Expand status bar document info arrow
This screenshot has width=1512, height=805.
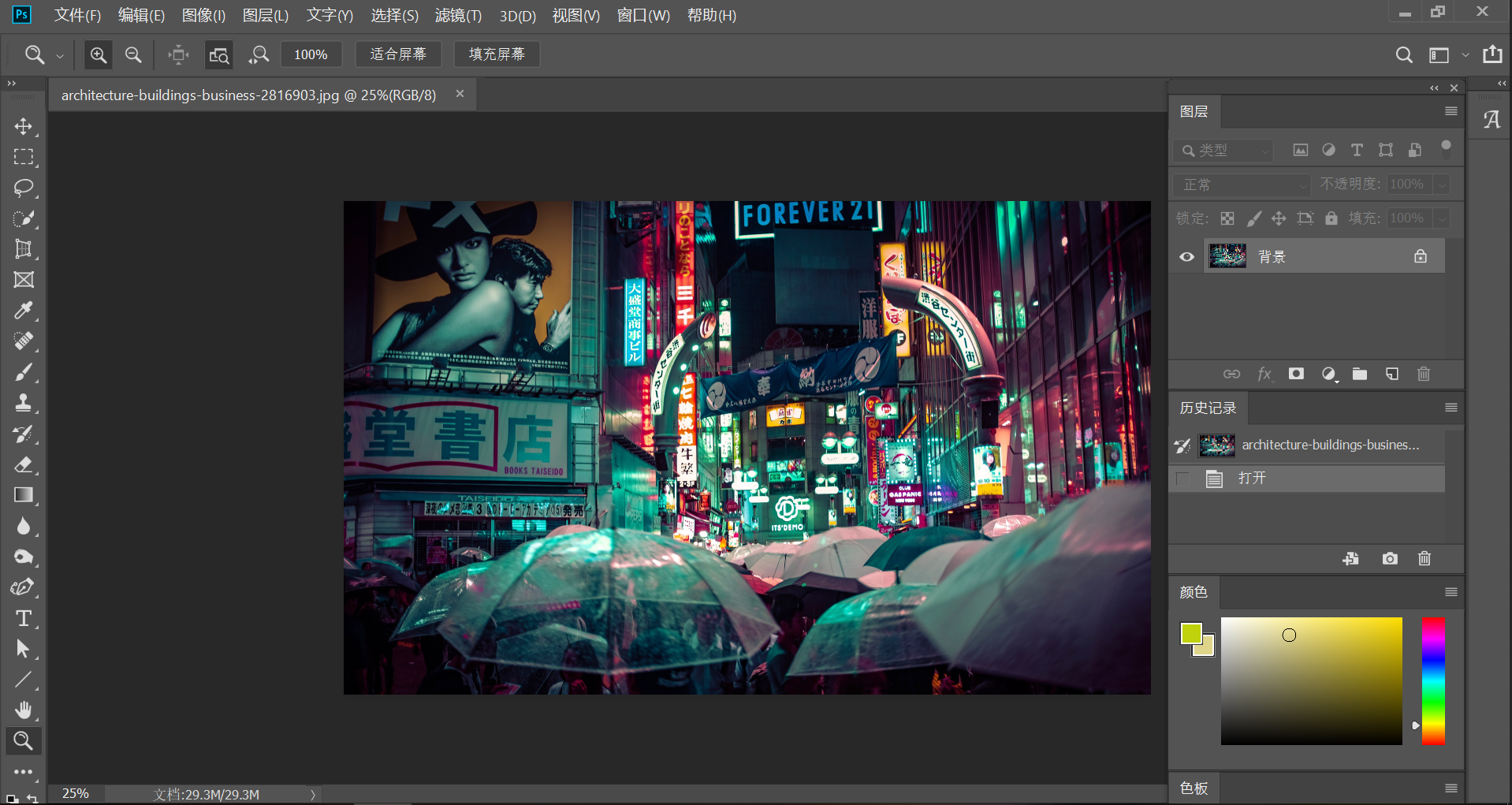pos(313,794)
